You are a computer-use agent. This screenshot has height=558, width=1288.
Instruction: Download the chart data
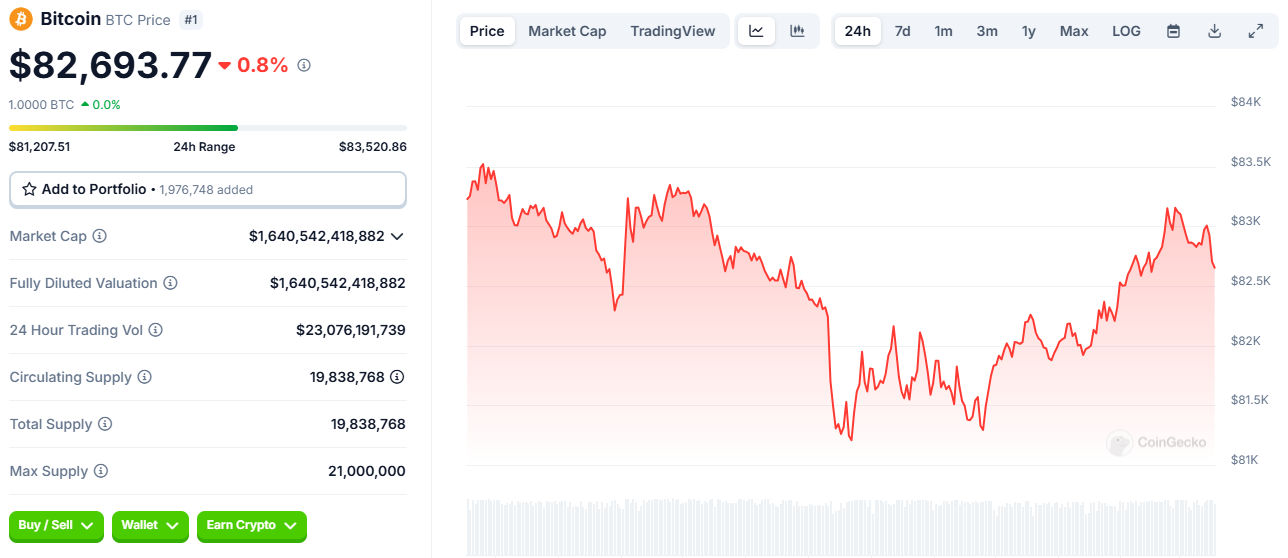[x=1214, y=31]
